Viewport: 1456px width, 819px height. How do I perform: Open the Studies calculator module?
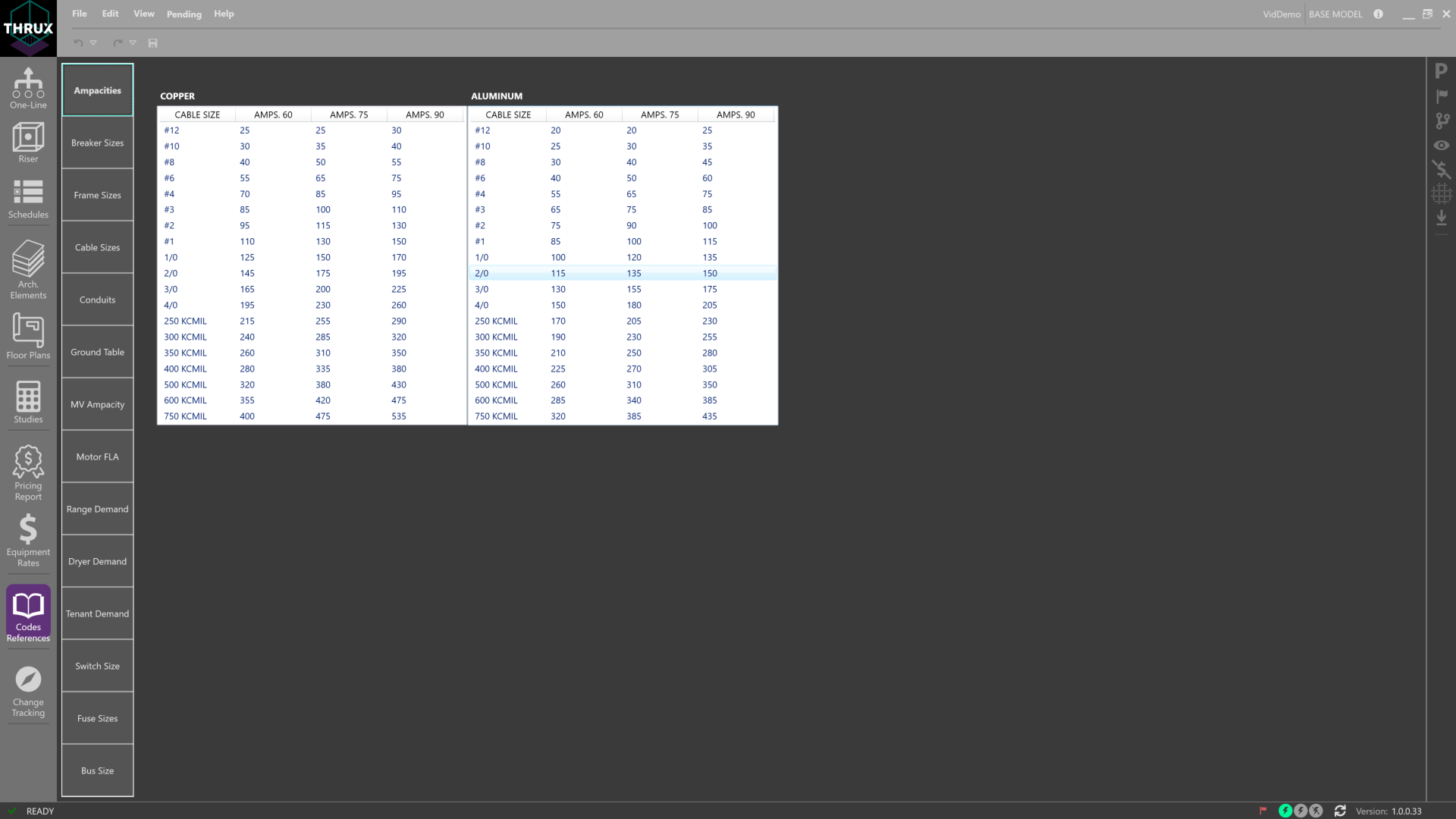28,402
